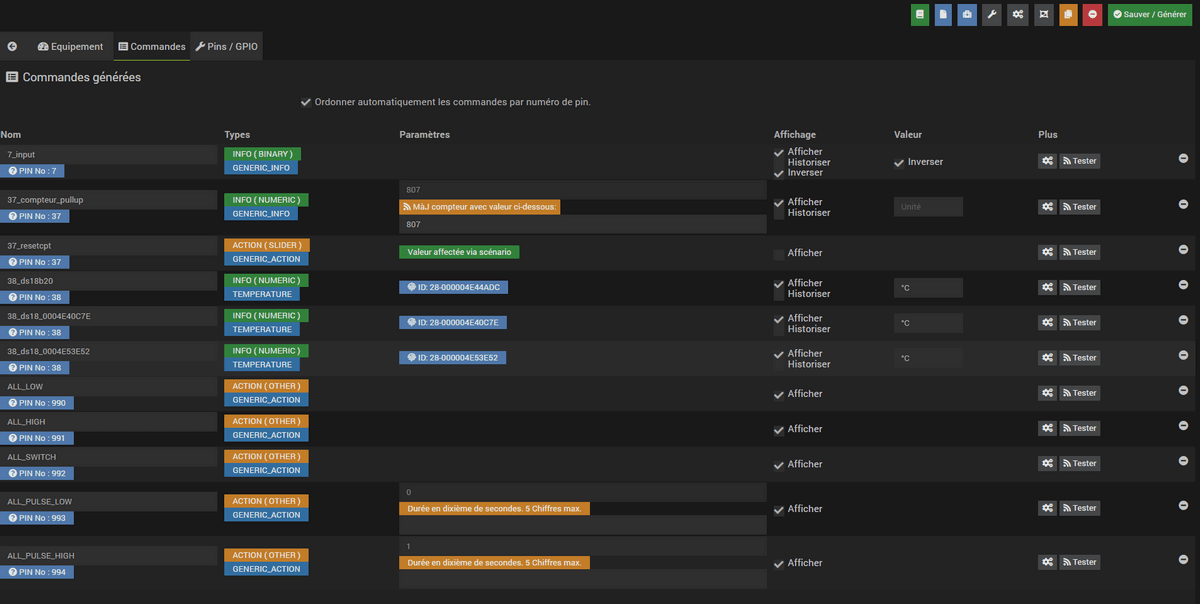1200x604 pixels.
Task: Enable Afficher checkbox for 37_resetcpt
Action: [x=779, y=254]
